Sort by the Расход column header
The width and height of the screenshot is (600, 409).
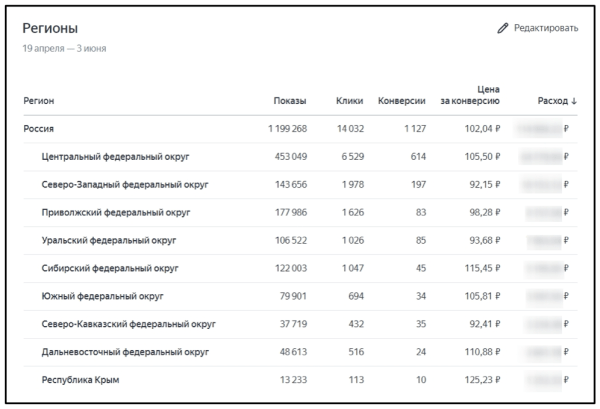click(553, 101)
